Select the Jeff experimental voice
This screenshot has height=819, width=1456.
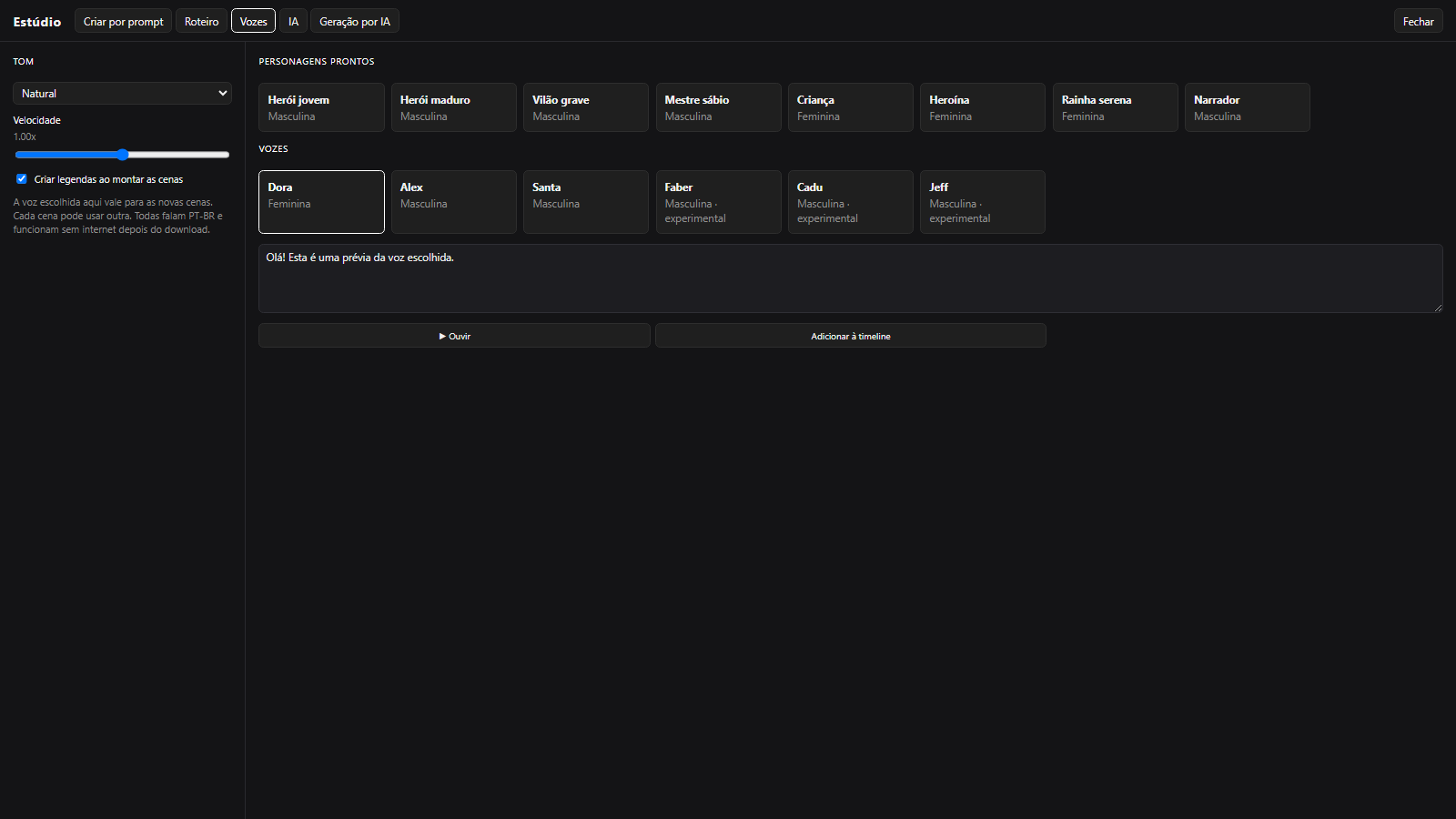point(983,202)
